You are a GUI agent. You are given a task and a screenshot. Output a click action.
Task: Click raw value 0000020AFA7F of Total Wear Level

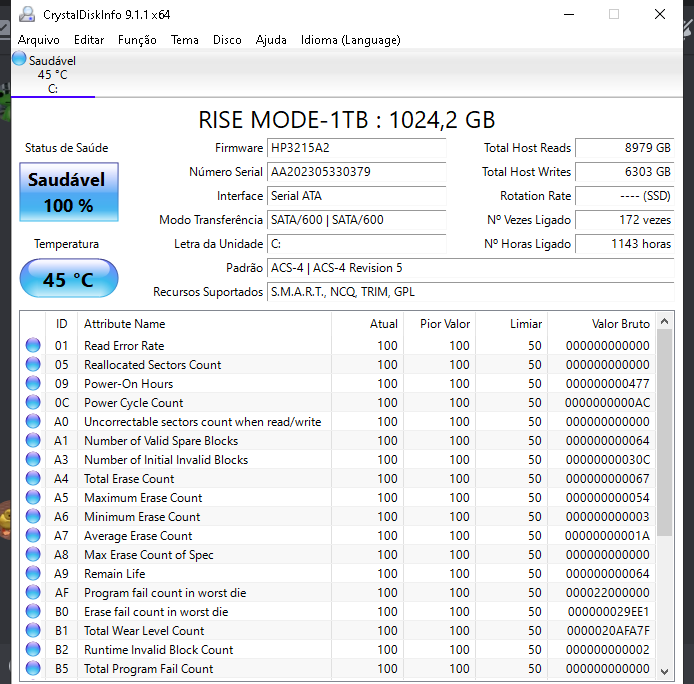tap(608, 630)
